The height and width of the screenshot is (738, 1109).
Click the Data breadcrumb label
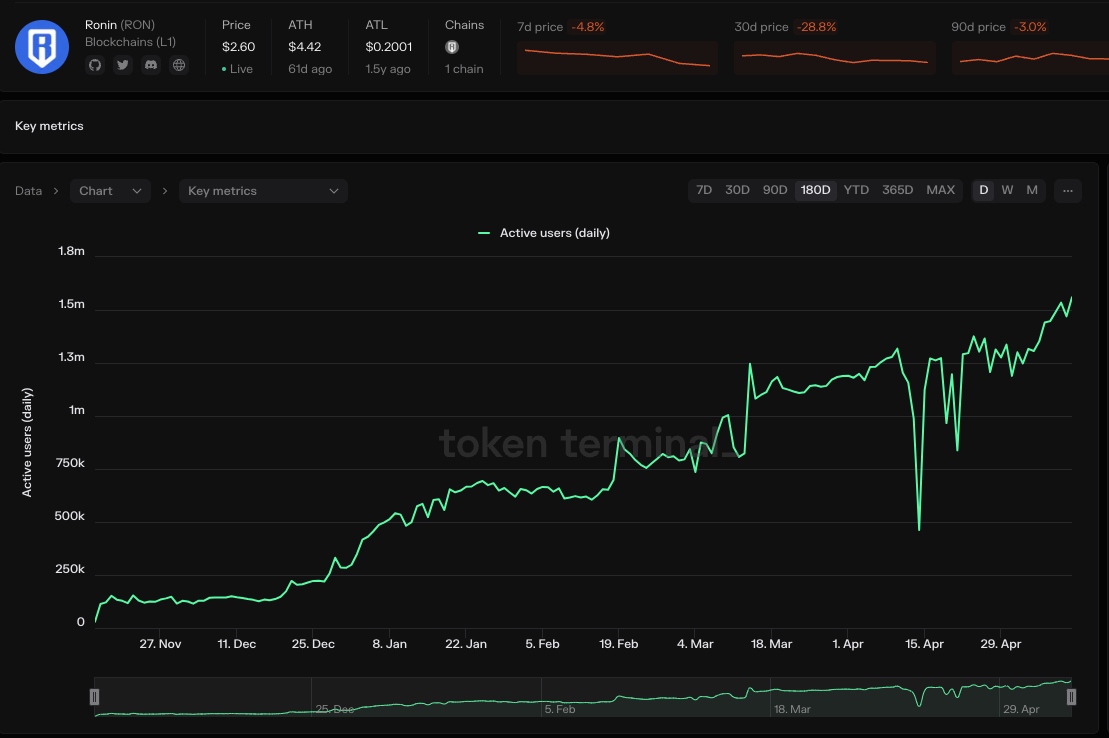(28, 191)
